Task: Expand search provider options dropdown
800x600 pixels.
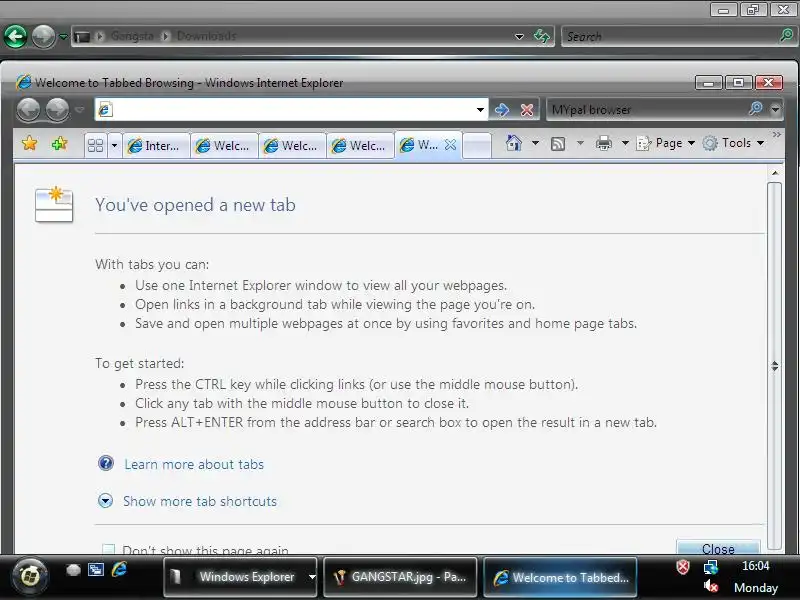Action: point(776,109)
